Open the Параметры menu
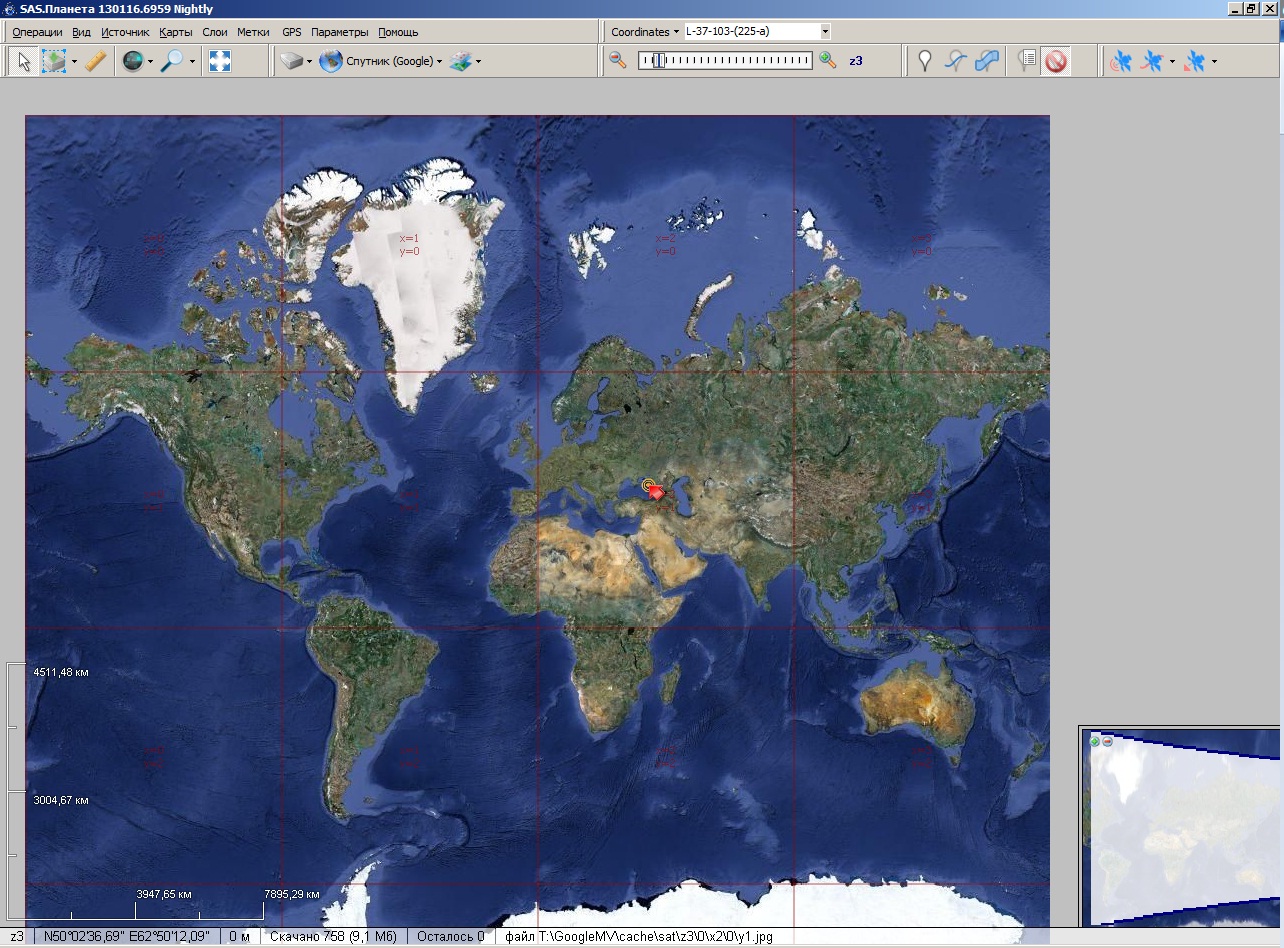Viewport: 1284px width, 948px height. tap(339, 32)
